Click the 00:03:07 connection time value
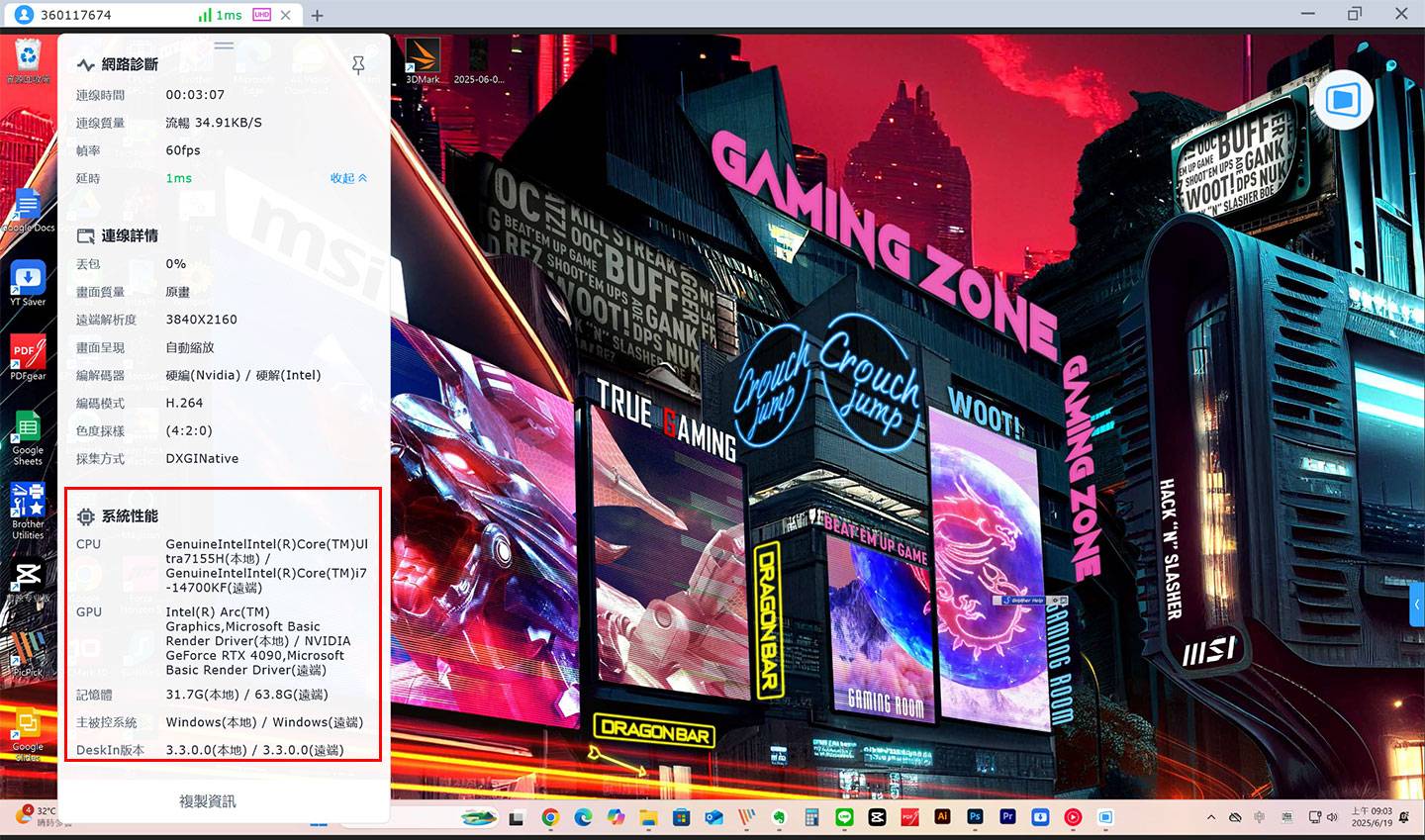The image size is (1425, 840). [195, 95]
